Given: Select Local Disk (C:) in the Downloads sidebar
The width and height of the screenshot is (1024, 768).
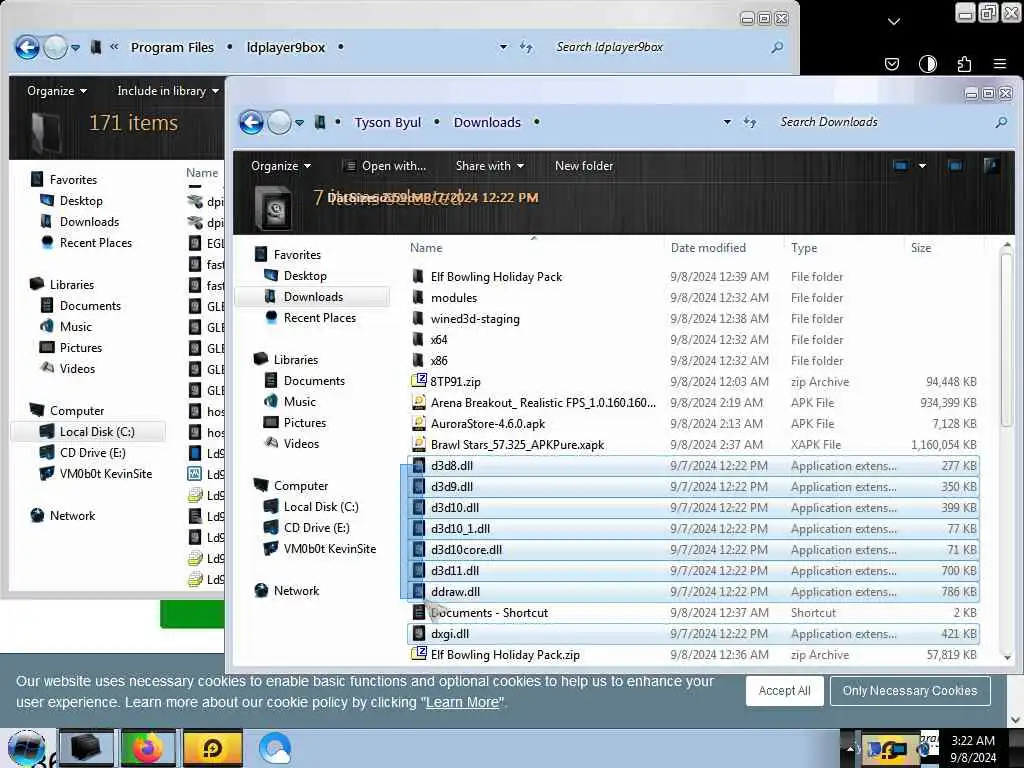Looking at the screenshot, I should tap(321, 507).
